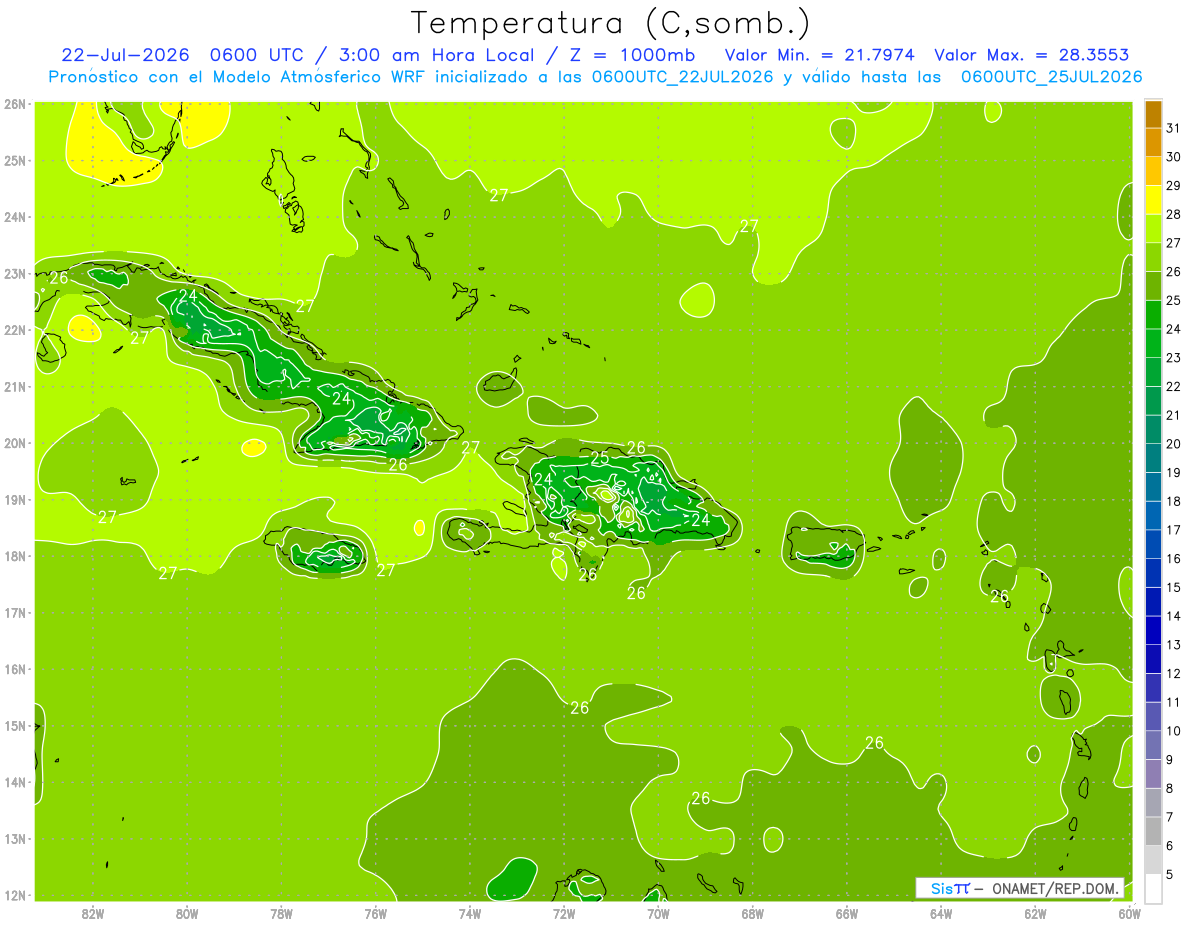
Task: Pick the light gray colorbar segment between 5 and 6
Action: tap(1153, 860)
